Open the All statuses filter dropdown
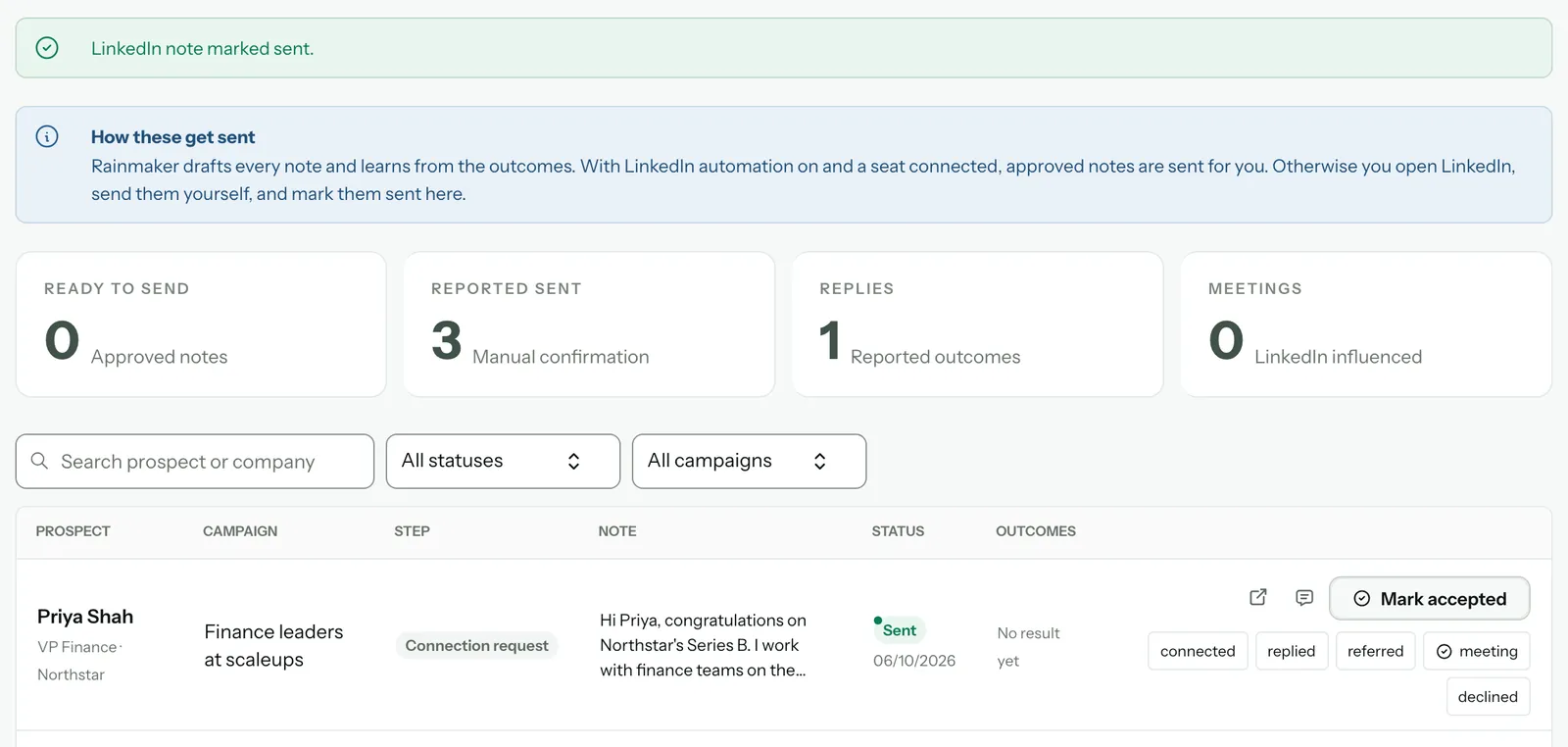The image size is (1568, 747). pos(503,461)
